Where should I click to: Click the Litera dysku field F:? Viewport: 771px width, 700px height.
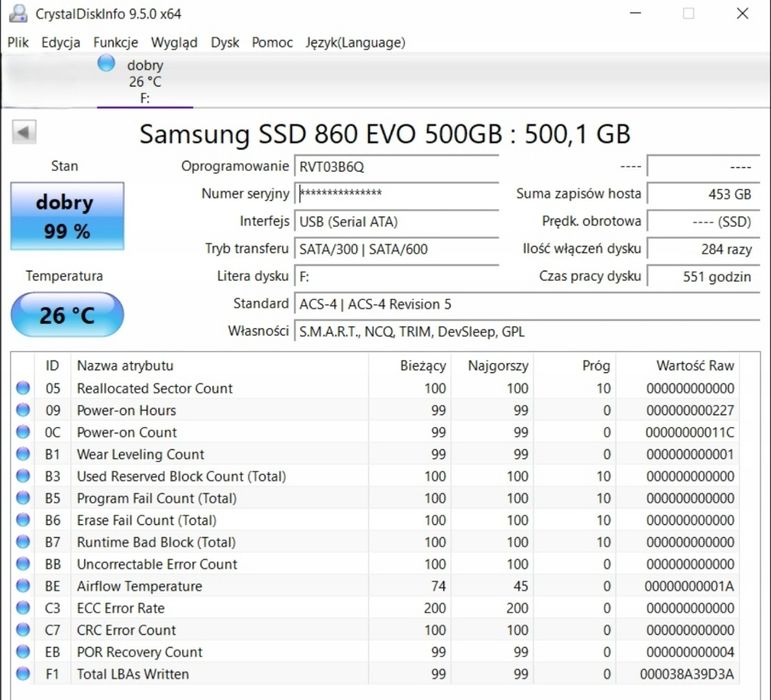(x=396, y=276)
